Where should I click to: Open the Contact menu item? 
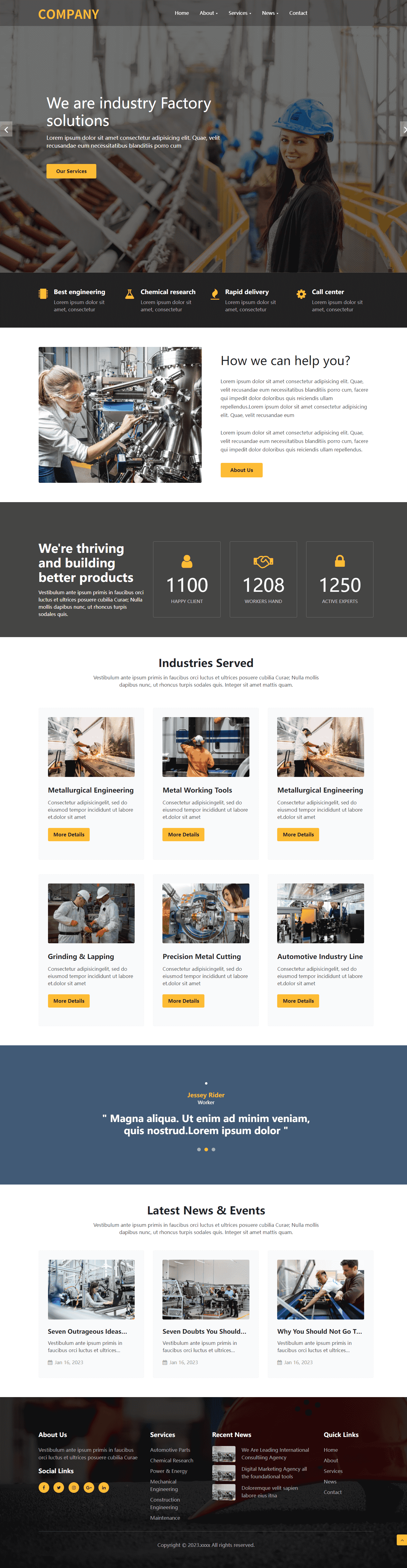pos(298,13)
